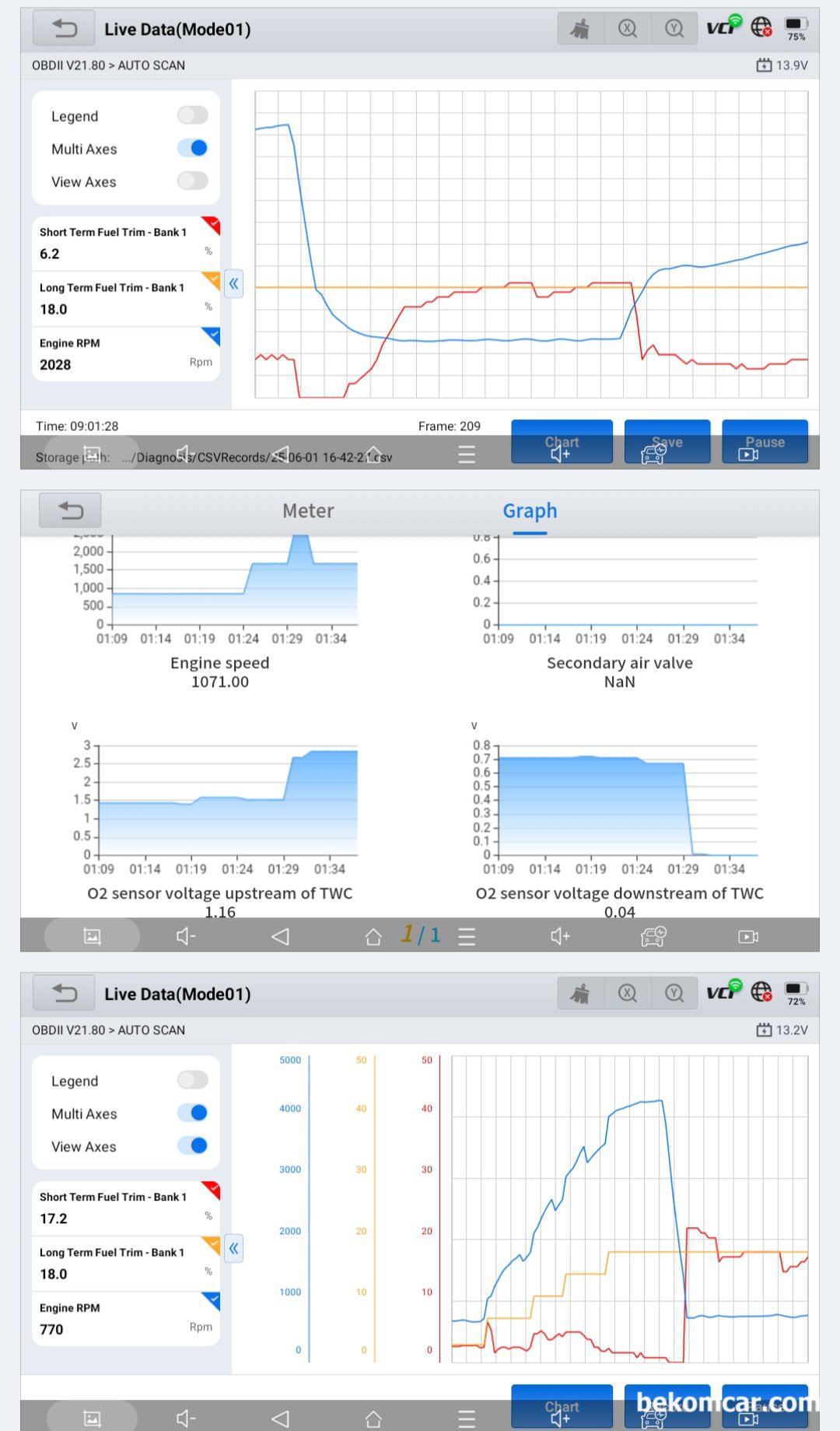The image size is (840, 1431).
Task: Tap the Chart button on the top screen
Action: pos(562,442)
